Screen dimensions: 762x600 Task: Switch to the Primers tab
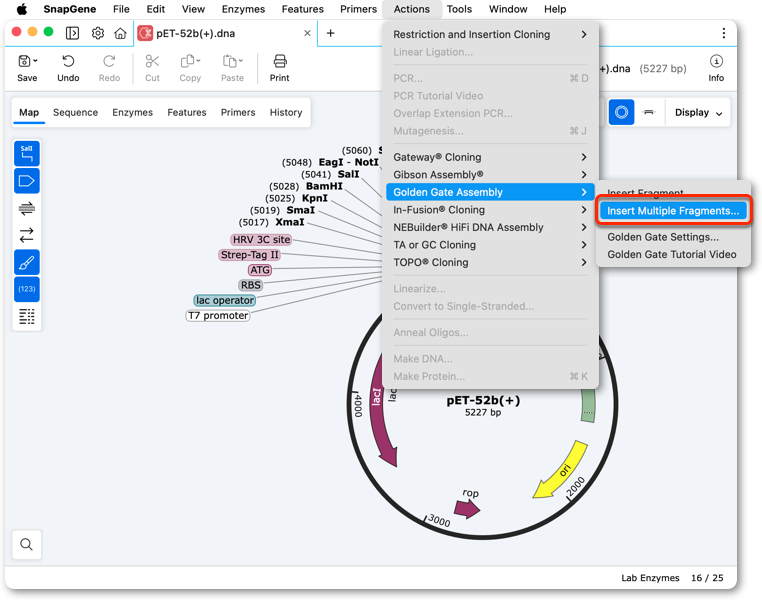pos(238,112)
